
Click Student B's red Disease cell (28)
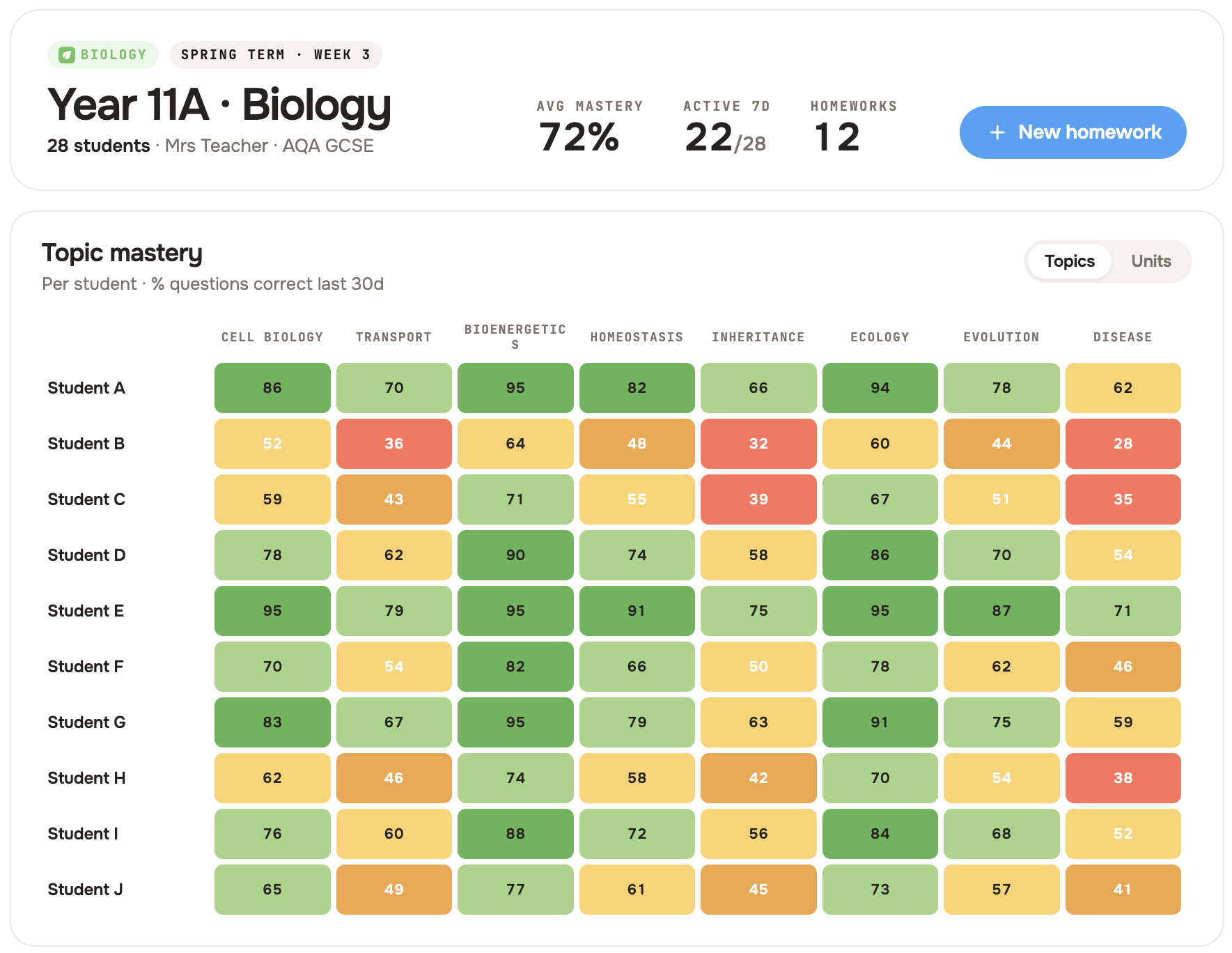coord(1123,444)
